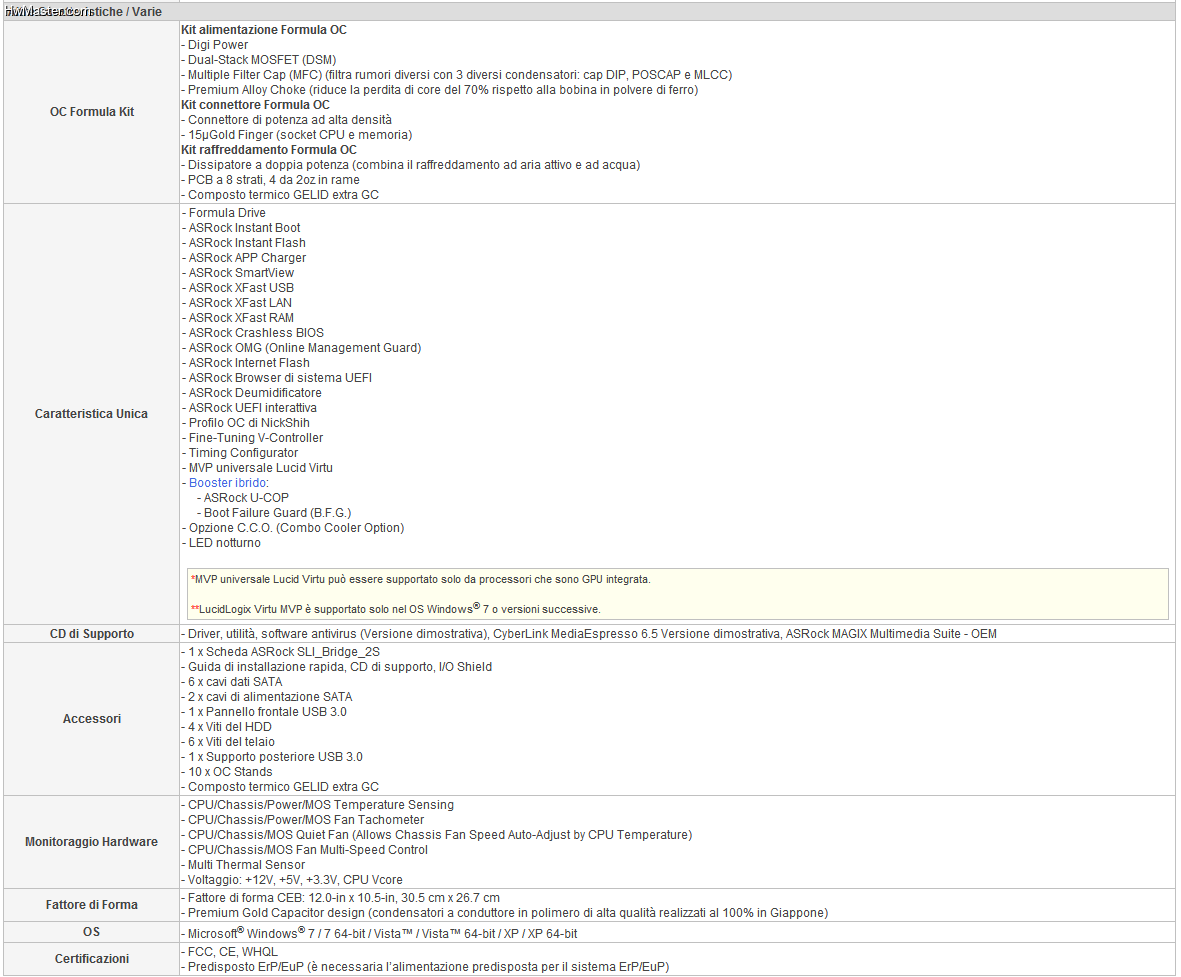Select the "Multiple Filter Cap (MFC)" line

[456, 75]
